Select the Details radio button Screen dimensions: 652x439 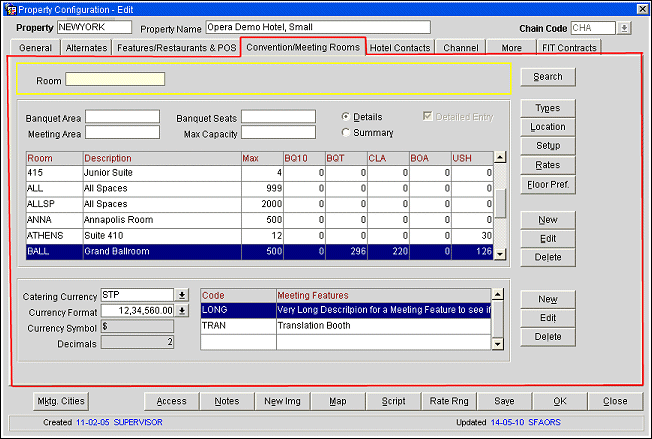point(346,117)
